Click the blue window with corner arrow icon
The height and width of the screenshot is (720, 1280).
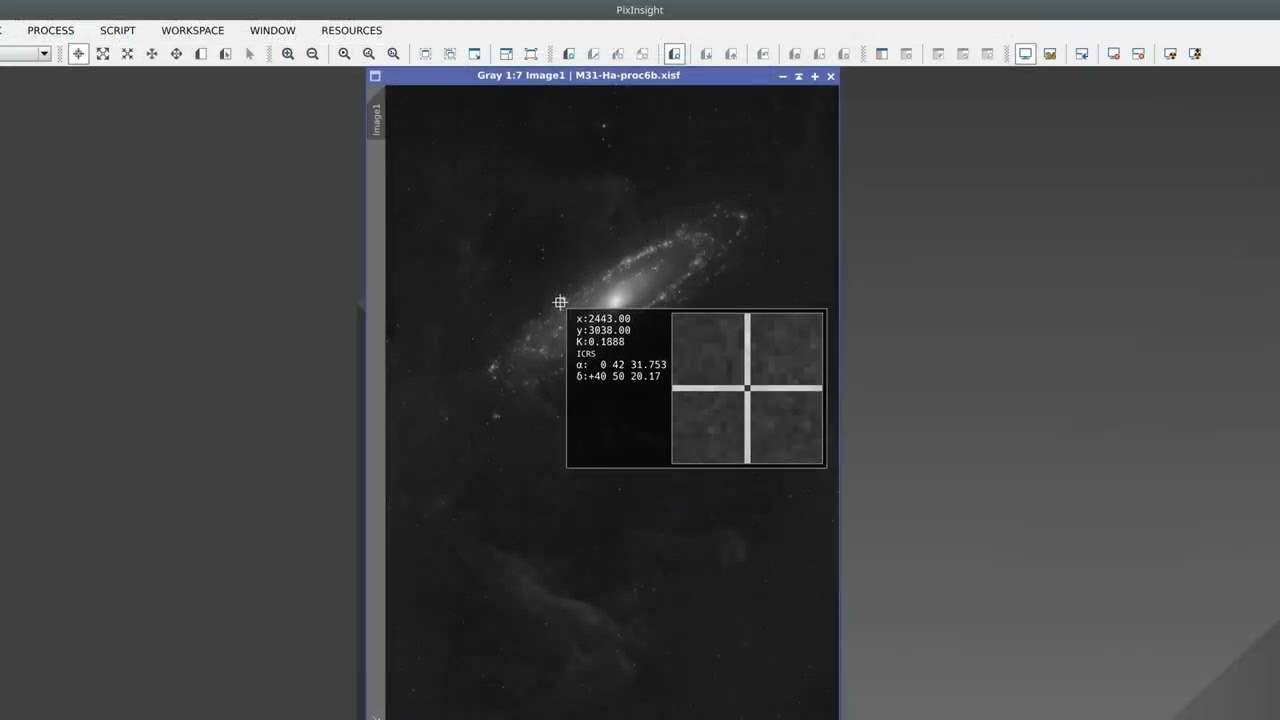point(474,54)
